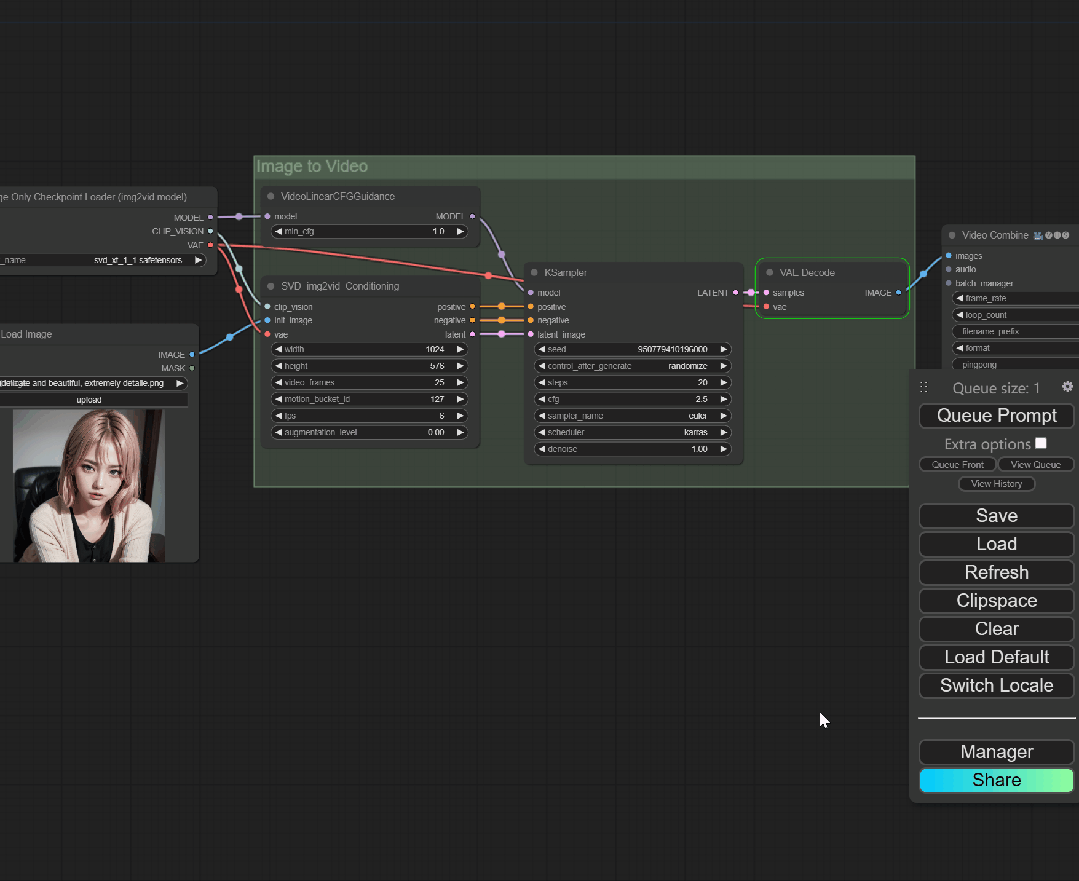The image size is (1079, 881).
Task: Click the VAE Decode vae input socket
Action: pos(767,307)
